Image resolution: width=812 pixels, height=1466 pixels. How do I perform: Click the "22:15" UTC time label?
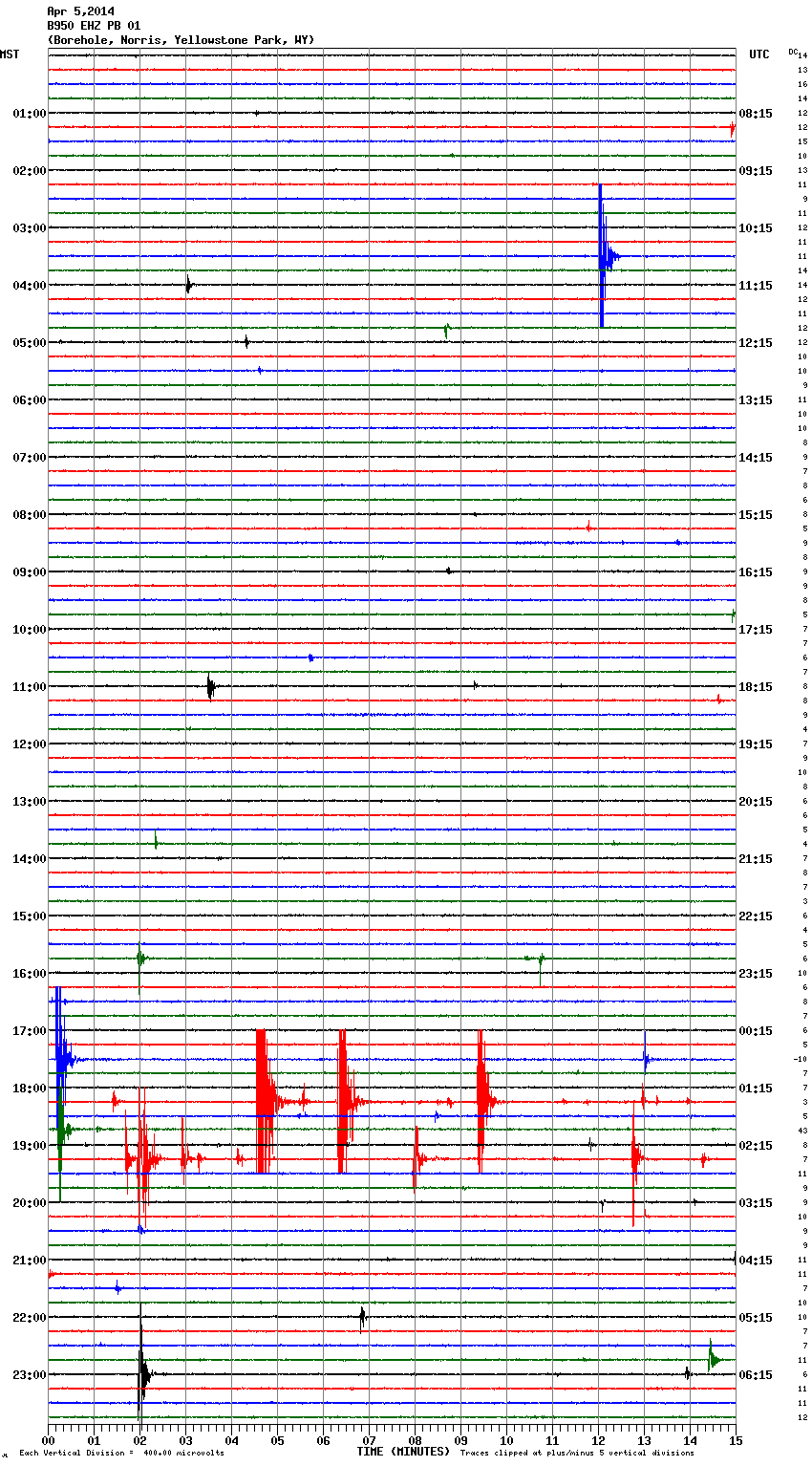coord(756,916)
